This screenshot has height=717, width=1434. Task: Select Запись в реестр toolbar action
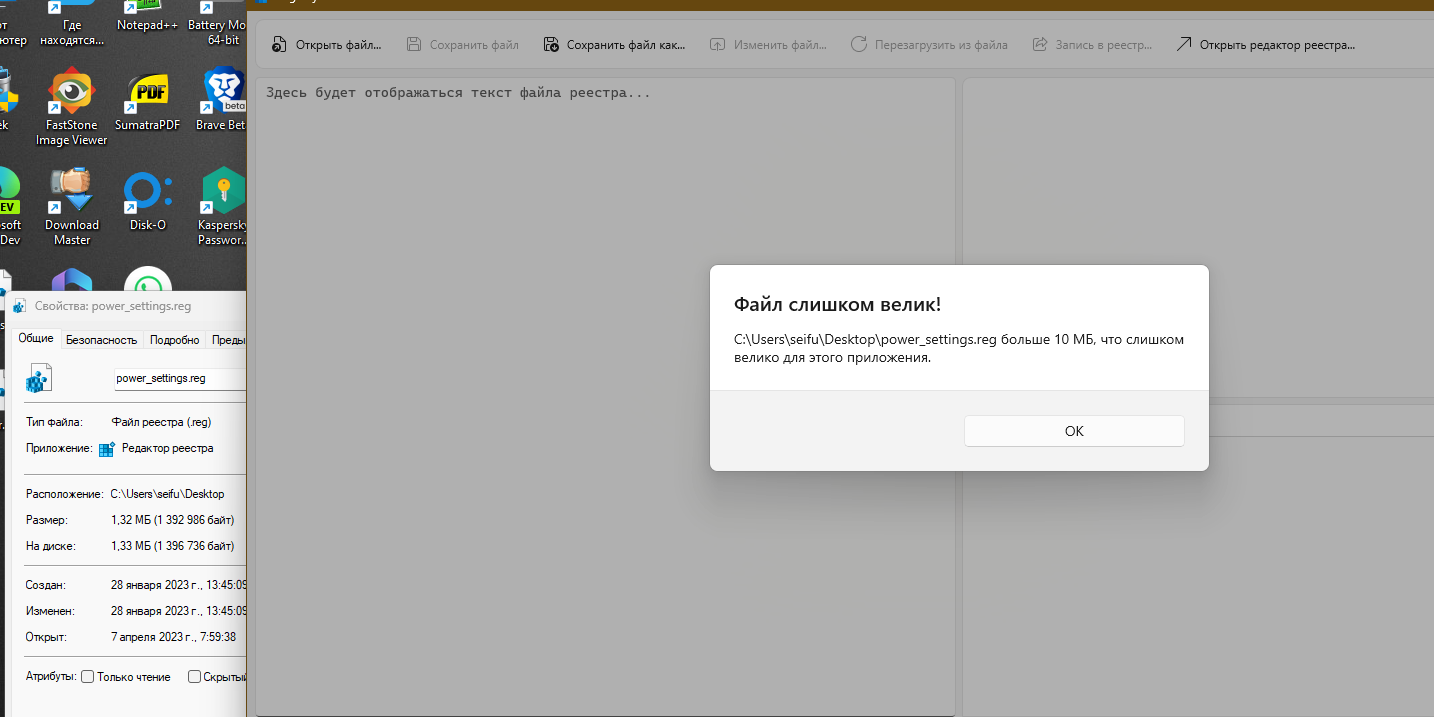coord(1092,44)
